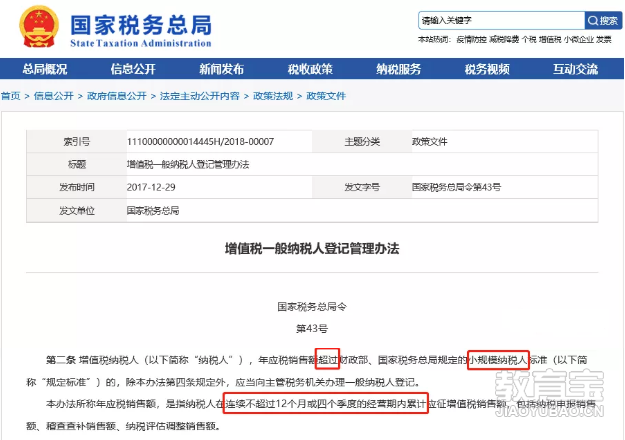Select the index number 11100000000014445H/2018-00007
This screenshot has width=625, height=440.
[200, 141]
